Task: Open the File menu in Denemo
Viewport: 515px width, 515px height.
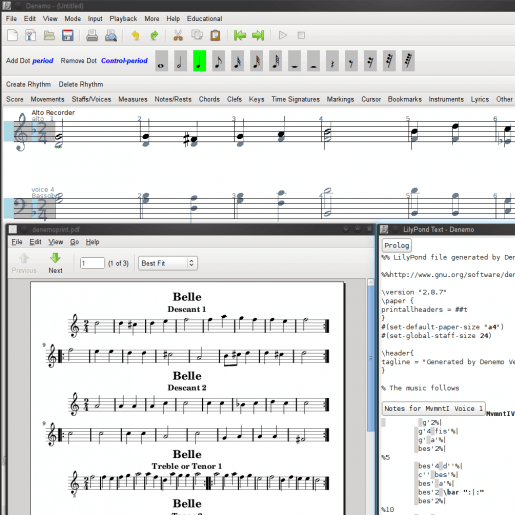Action: (x=11, y=19)
